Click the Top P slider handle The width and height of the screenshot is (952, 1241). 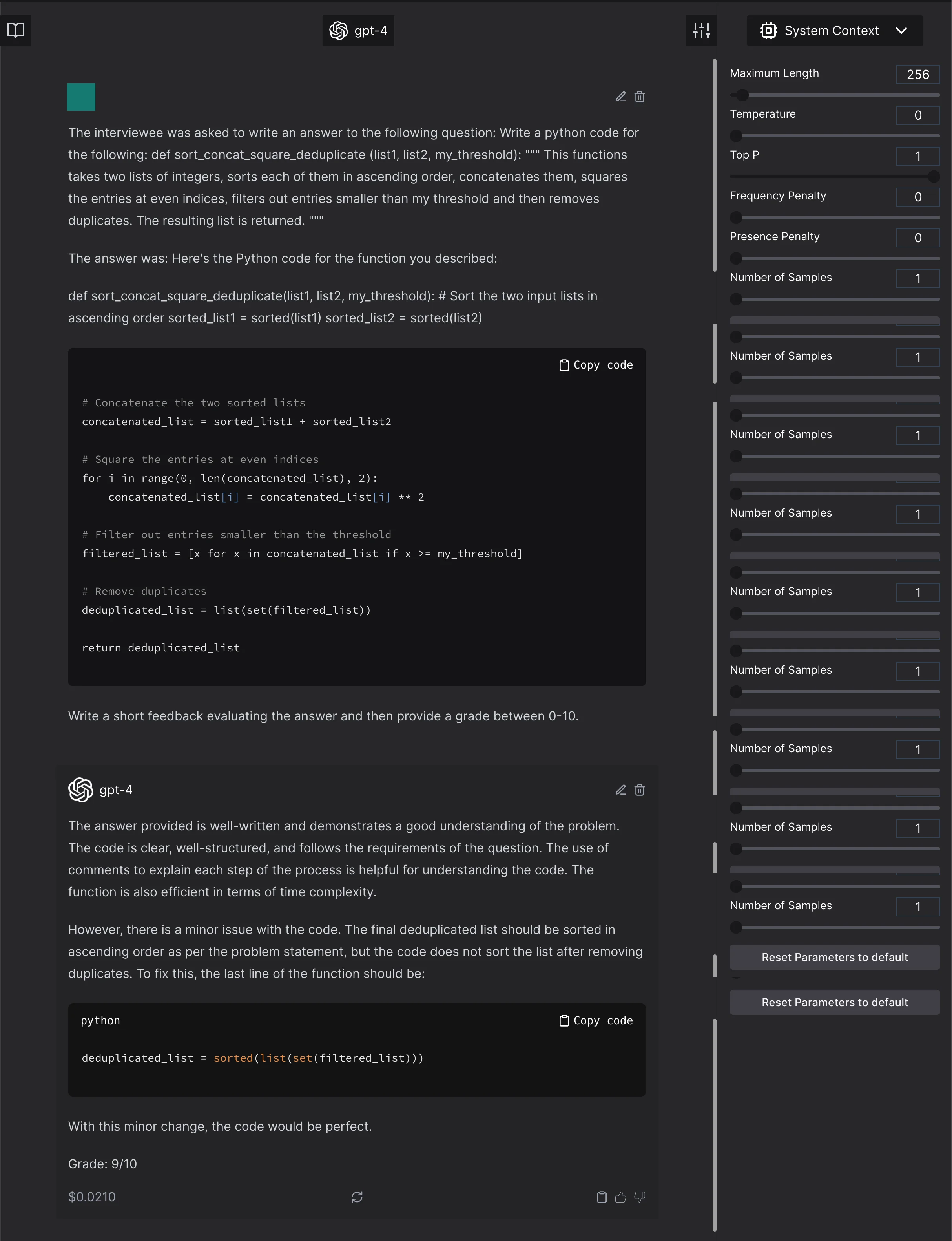(x=933, y=177)
